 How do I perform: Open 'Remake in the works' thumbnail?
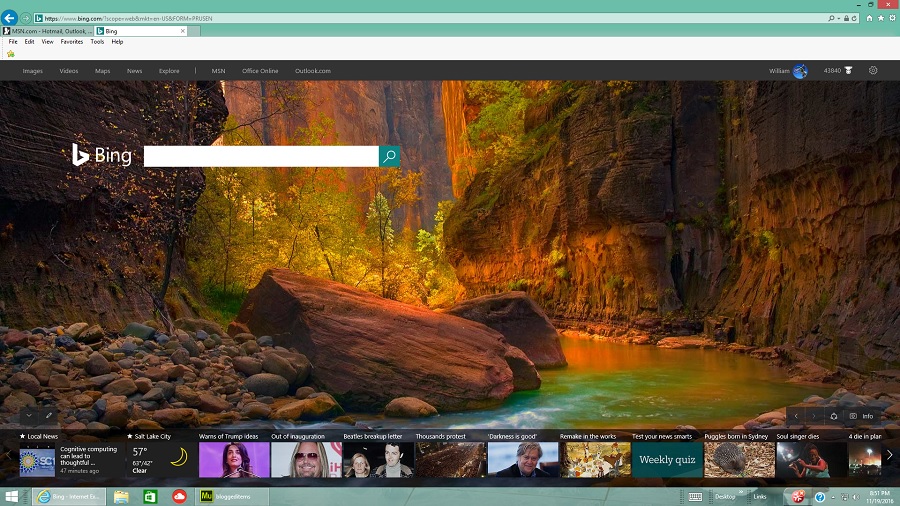pos(595,460)
